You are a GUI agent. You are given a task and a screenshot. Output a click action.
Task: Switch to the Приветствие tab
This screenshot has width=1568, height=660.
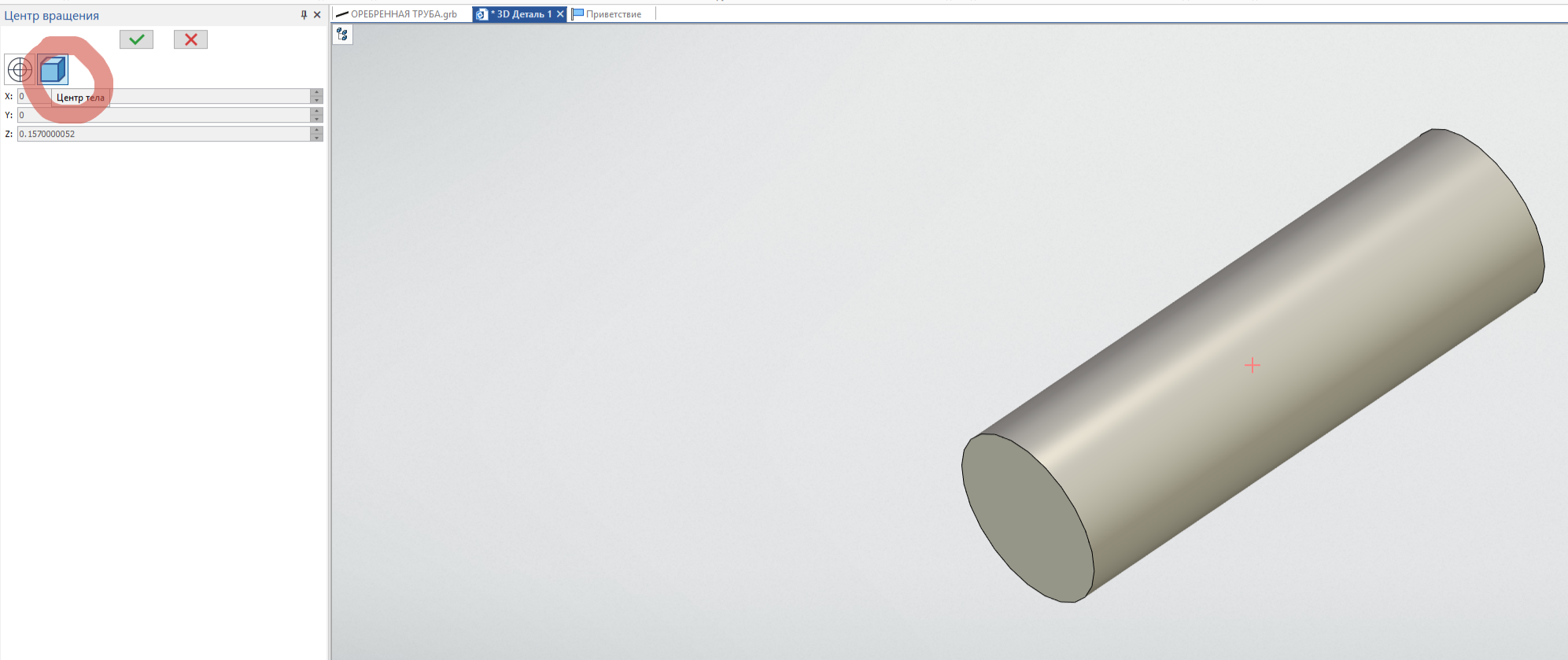[613, 14]
